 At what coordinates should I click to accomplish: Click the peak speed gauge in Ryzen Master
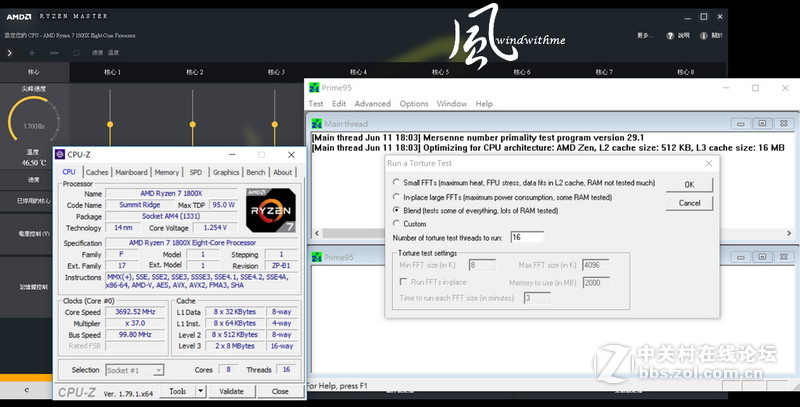(x=33, y=121)
